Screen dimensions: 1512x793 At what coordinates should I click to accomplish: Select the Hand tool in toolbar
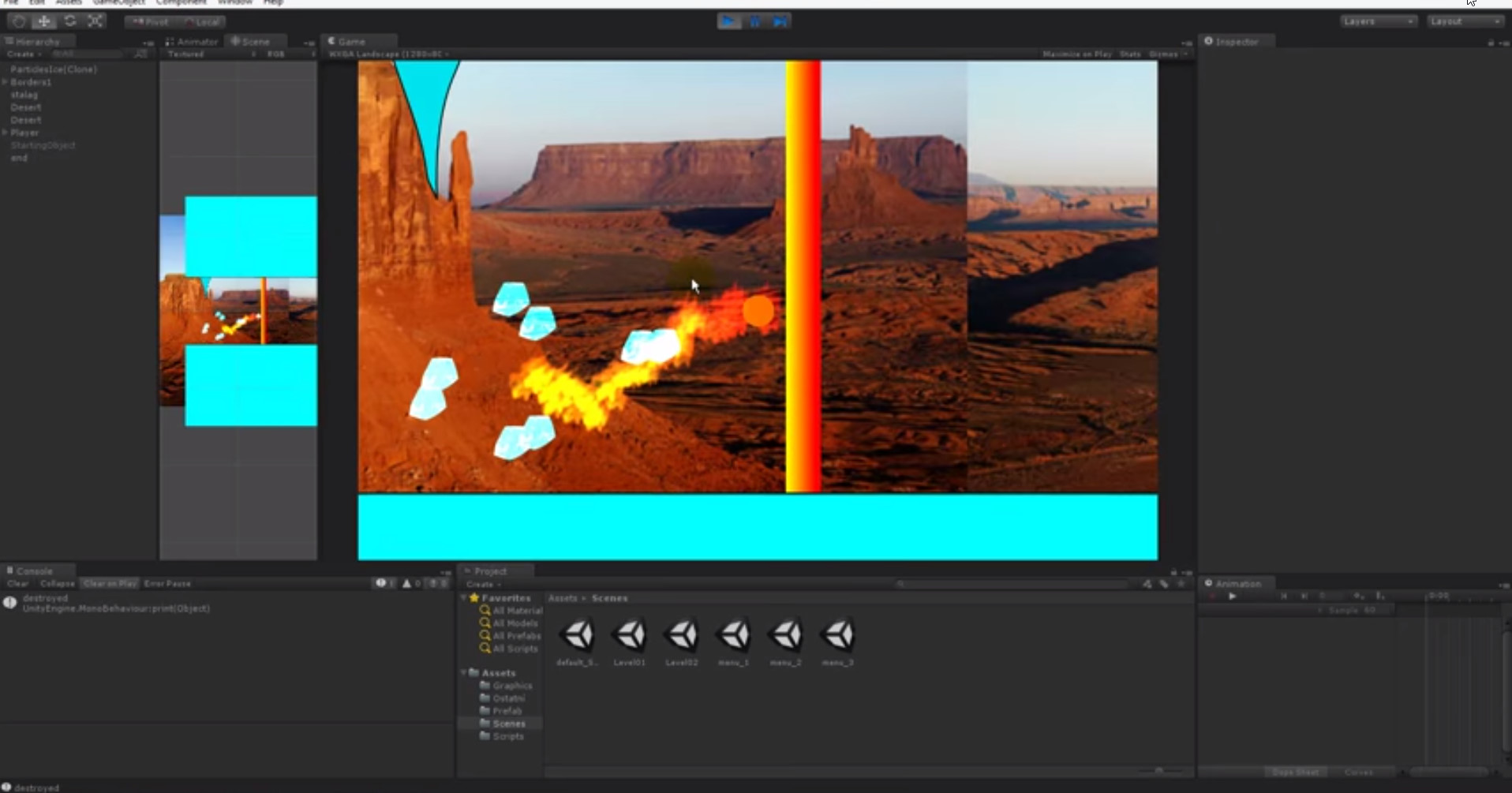tap(19, 21)
